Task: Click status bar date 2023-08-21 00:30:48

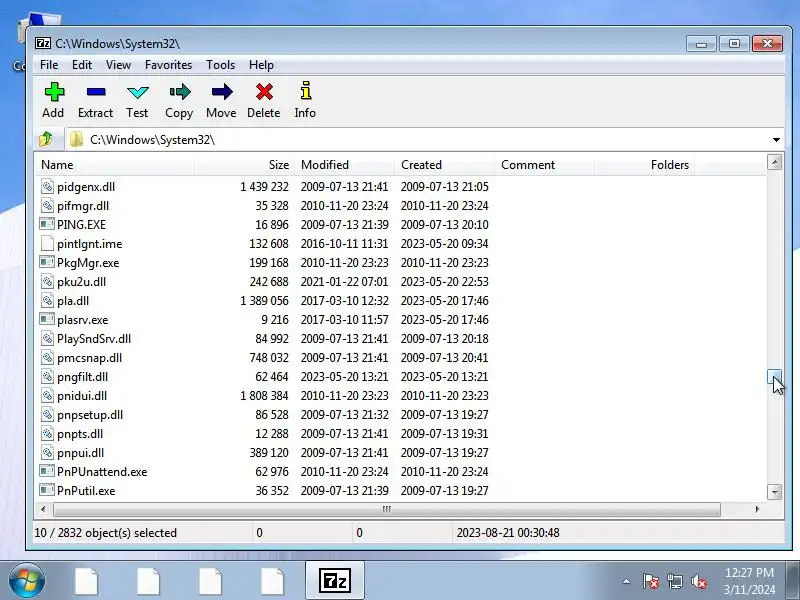Action: (x=508, y=533)
